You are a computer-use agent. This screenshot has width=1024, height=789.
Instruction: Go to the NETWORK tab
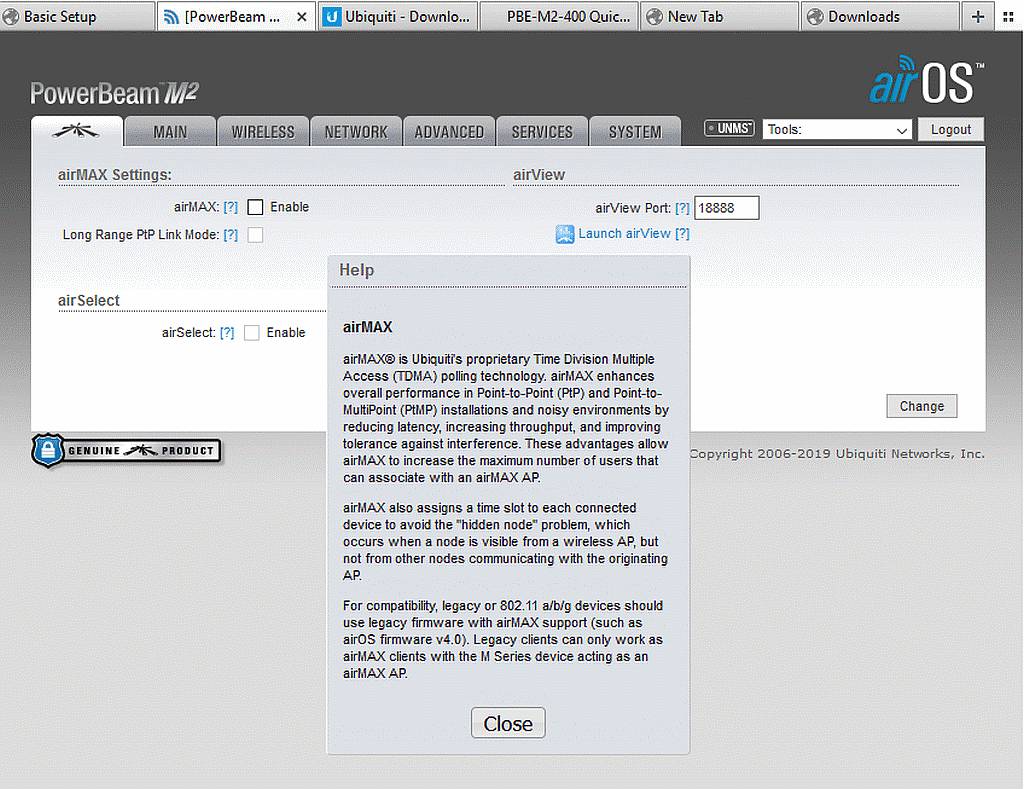(x=356, y=132)
